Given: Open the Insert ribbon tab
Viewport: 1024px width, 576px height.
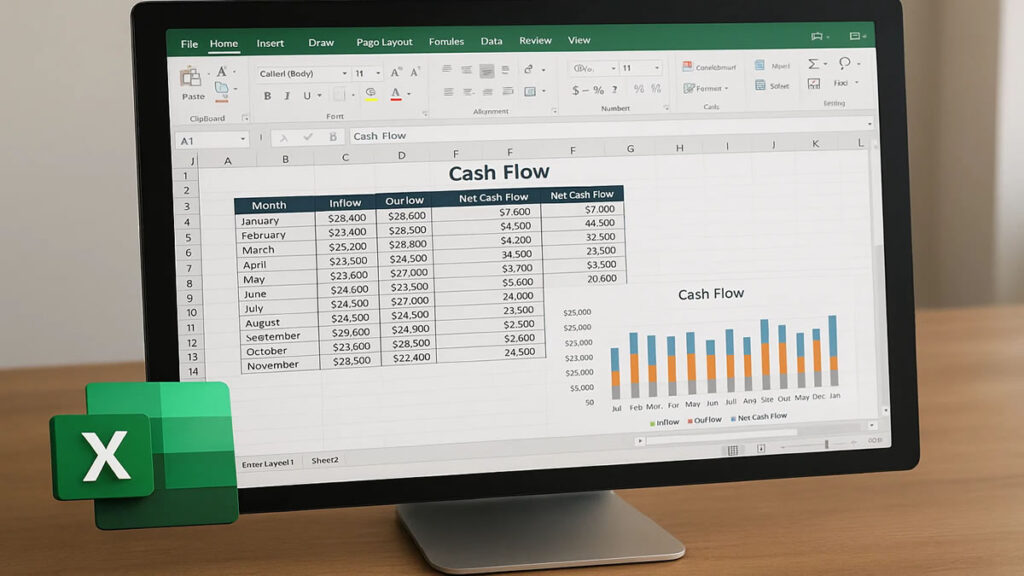Looking at the screenshot, I should pos(270,43).
